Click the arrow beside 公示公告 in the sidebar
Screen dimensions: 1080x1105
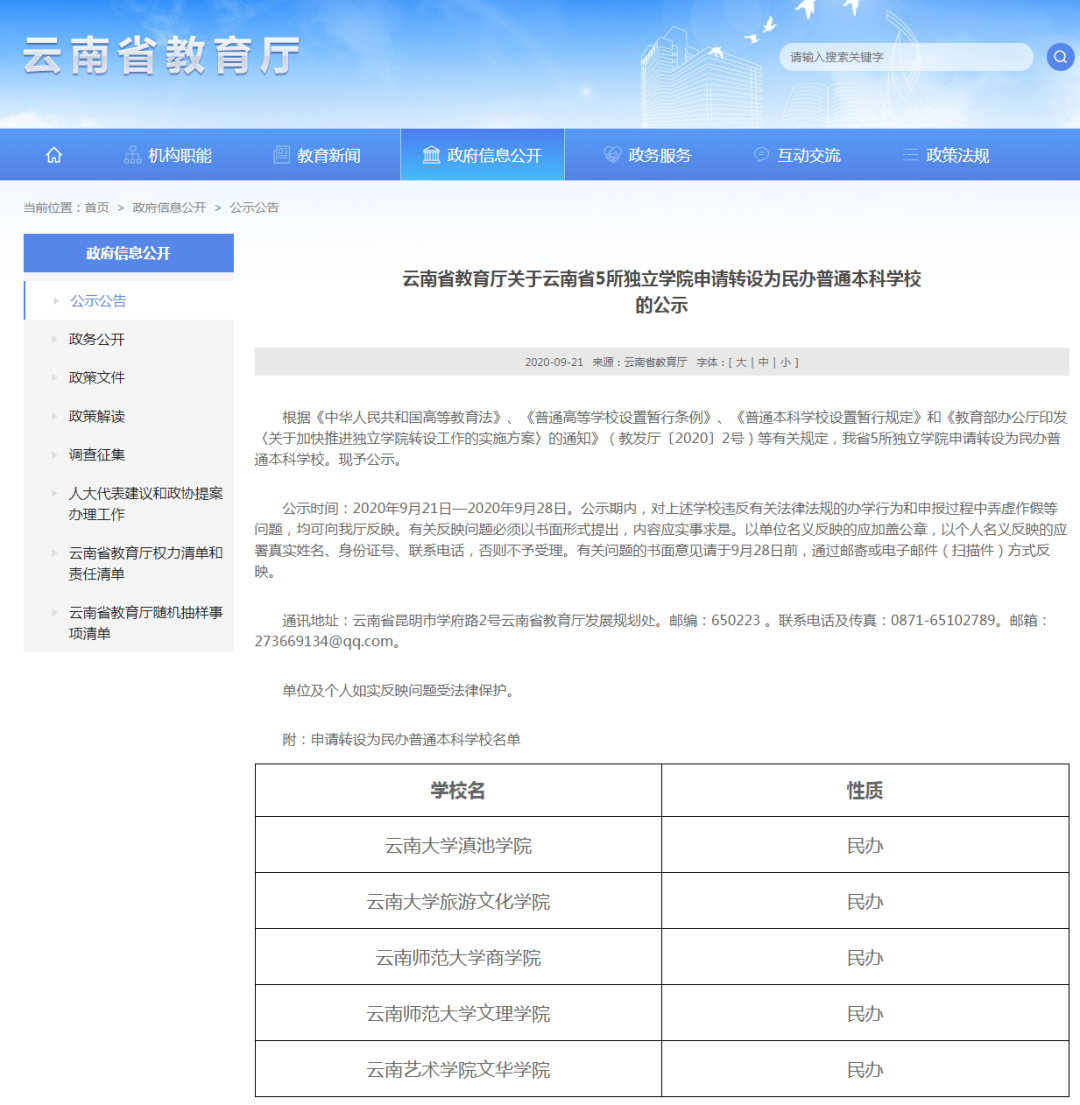(56, 301)
